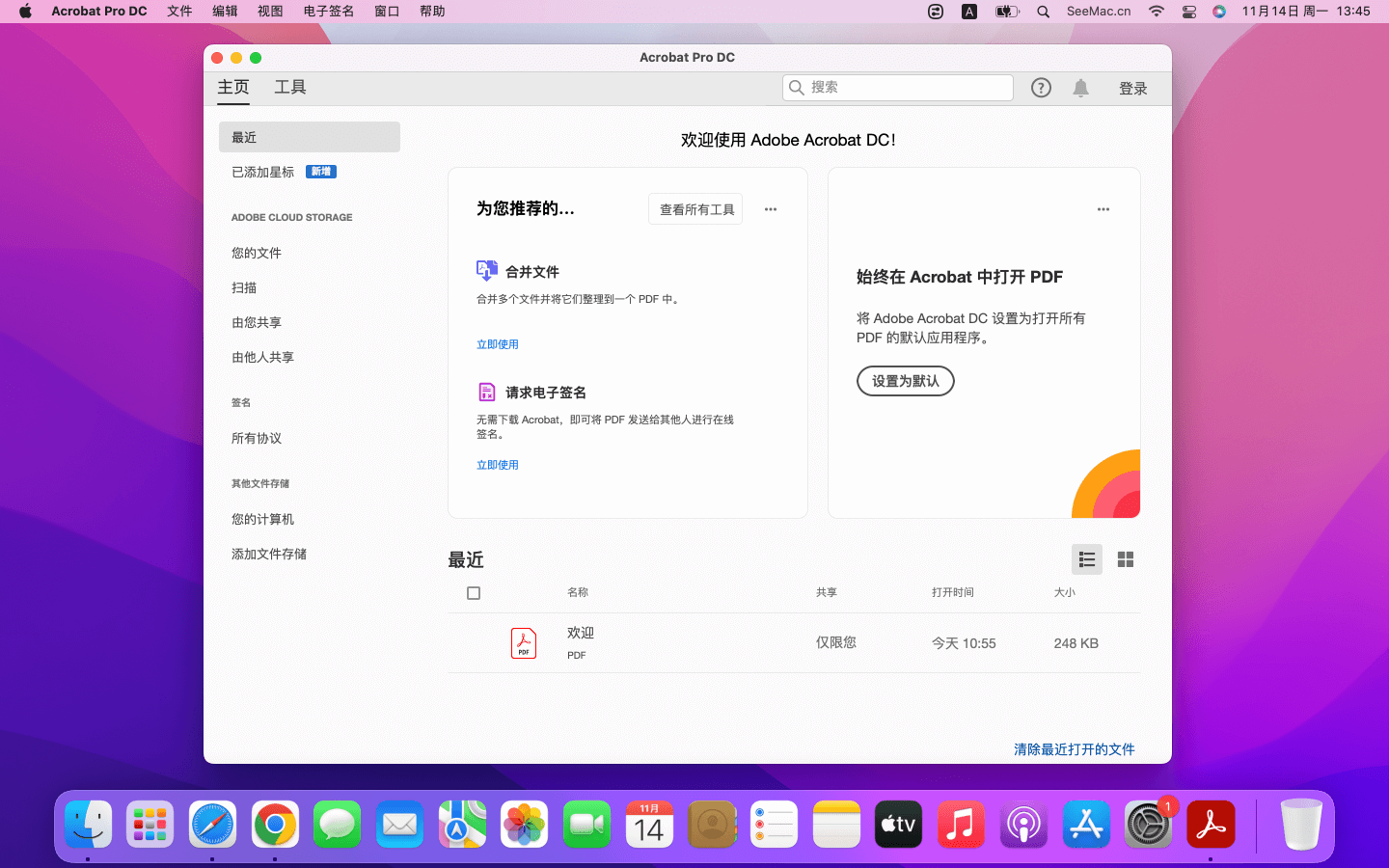Open the more options menu on default PDF card

coord(1103,209)
